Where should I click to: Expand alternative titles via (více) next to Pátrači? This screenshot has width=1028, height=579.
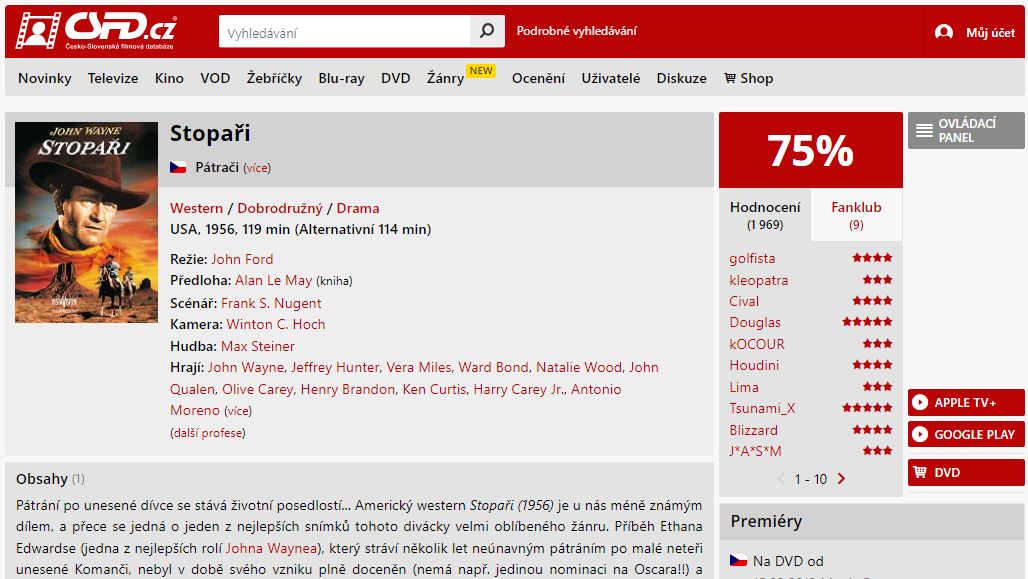(256, 168)
